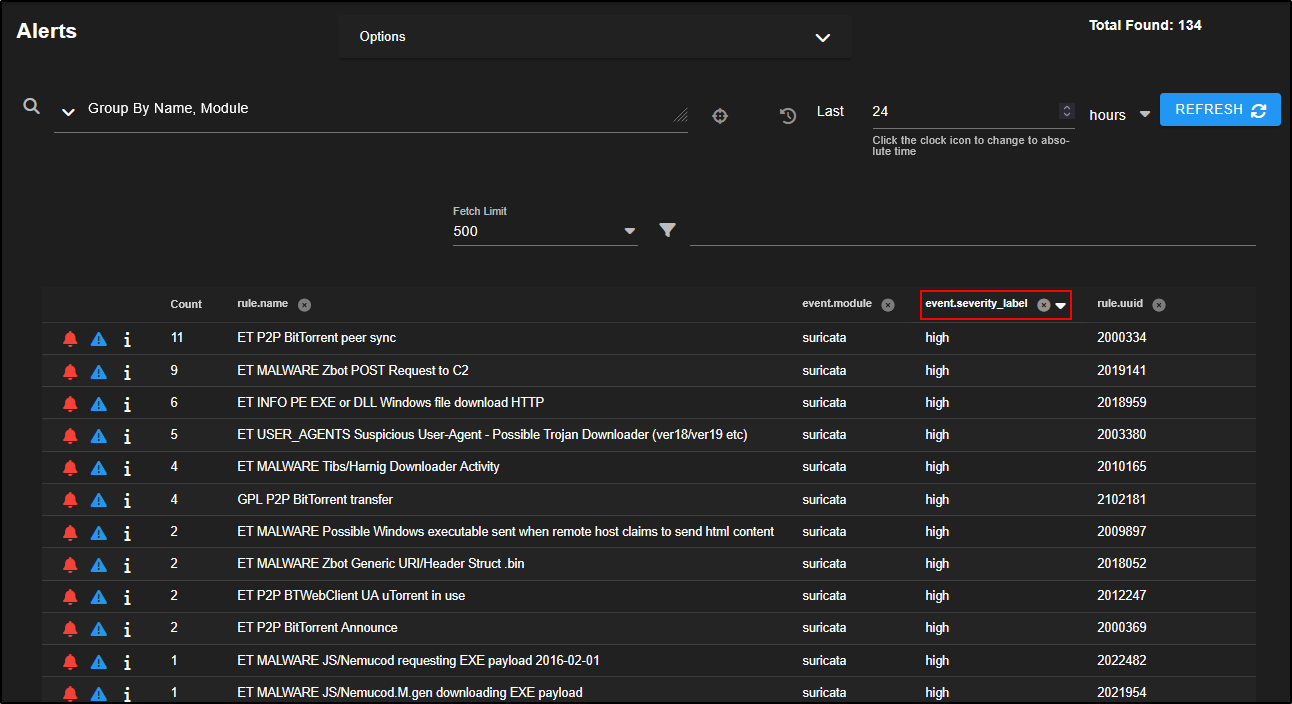The width and height of the screenshot is (1292, 704).
Task: Click the Count column header
Action: 186,304
